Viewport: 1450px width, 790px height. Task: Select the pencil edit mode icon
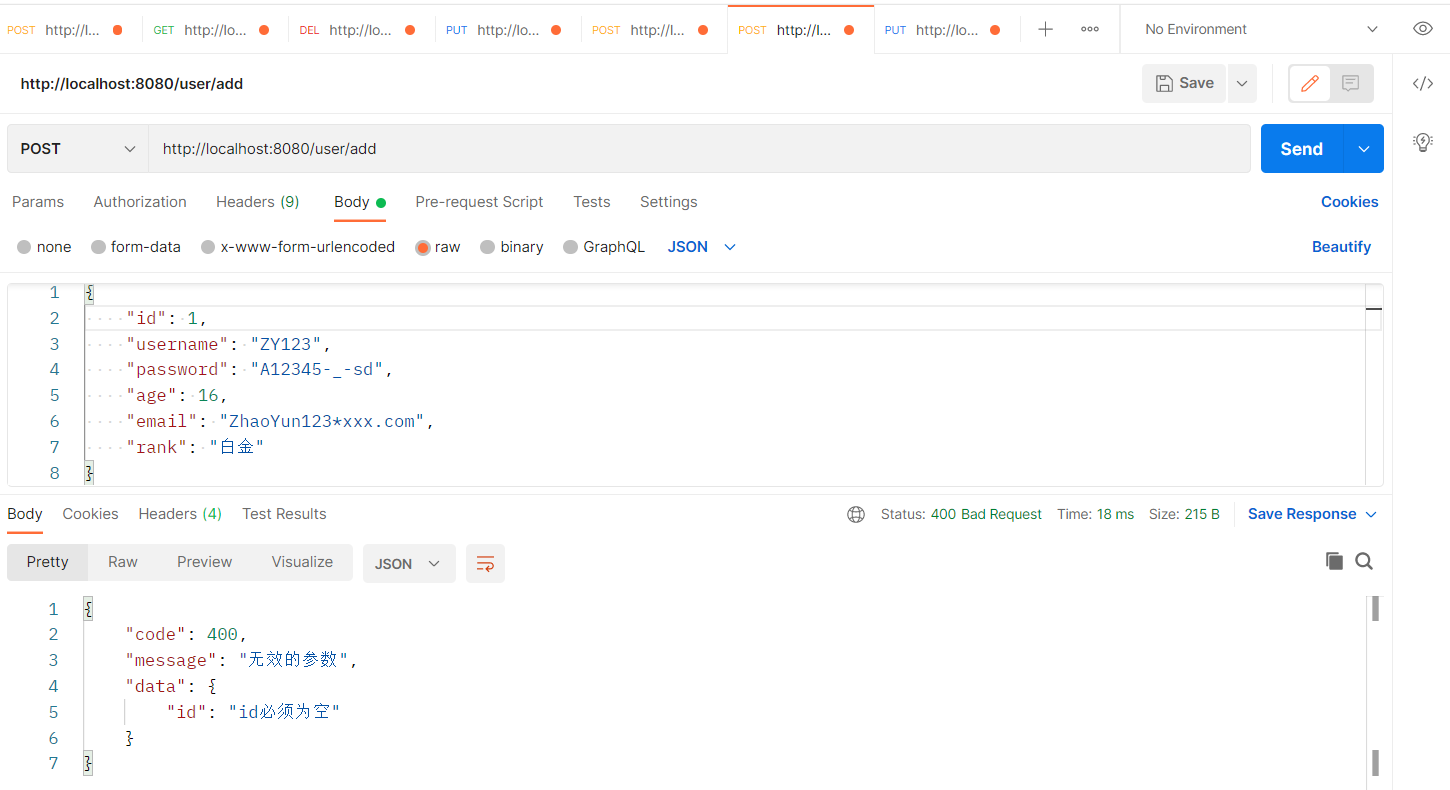point(1309,83)
